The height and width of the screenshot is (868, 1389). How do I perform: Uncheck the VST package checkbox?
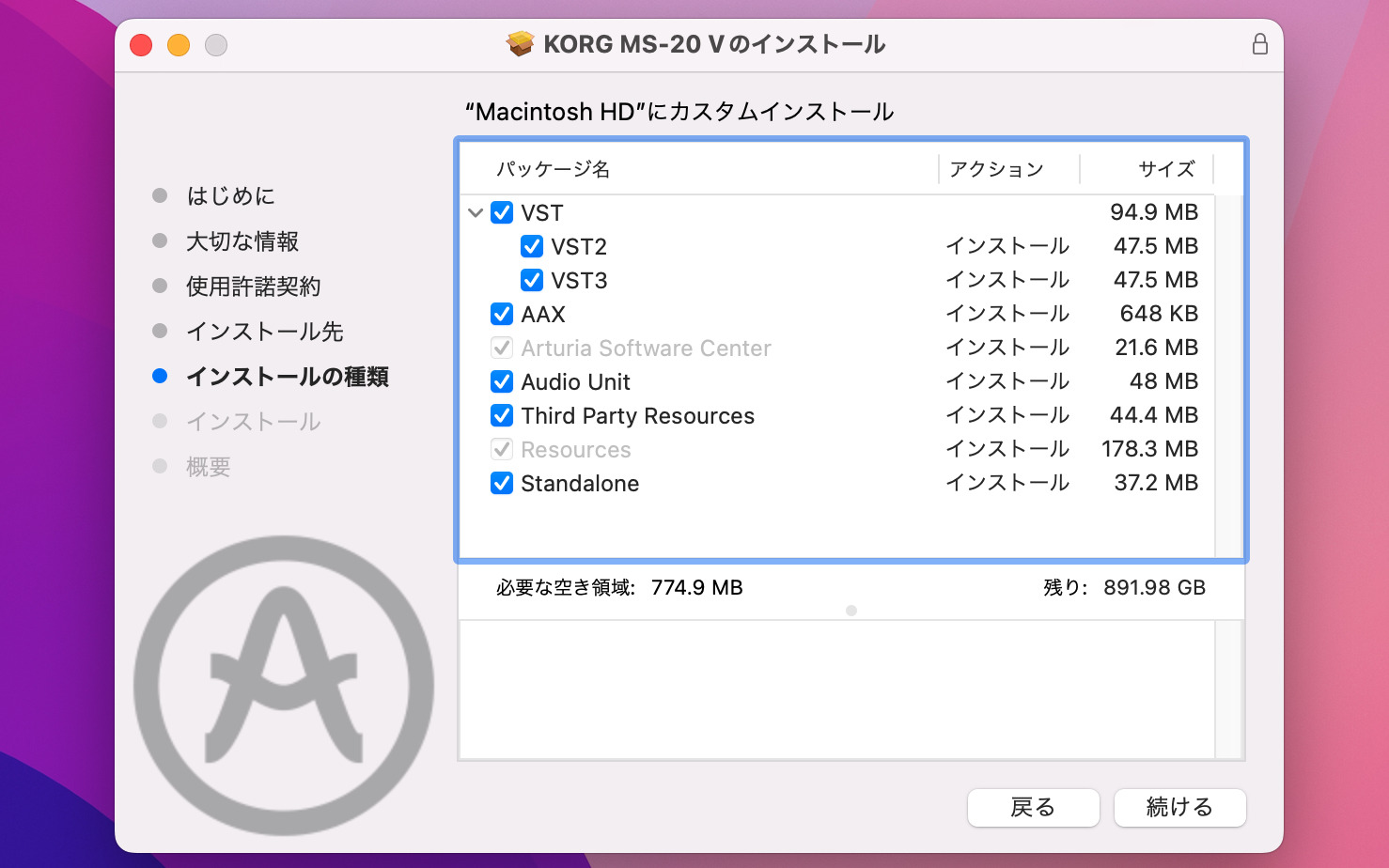(x=502, y=213)
